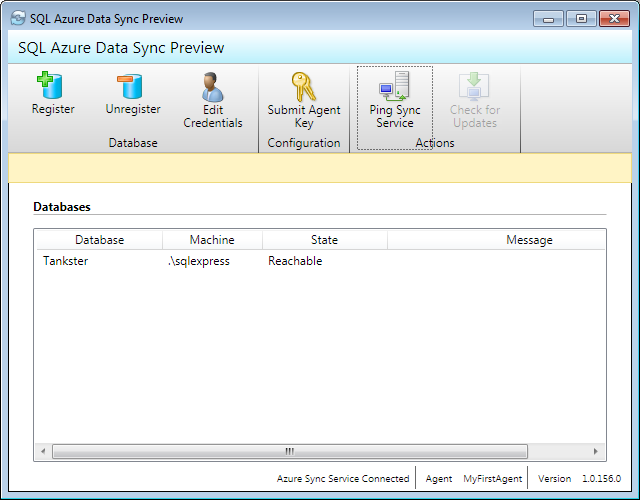640x500 pixels.
Task: Select the Tankster database row
Action: pos(65,262)
